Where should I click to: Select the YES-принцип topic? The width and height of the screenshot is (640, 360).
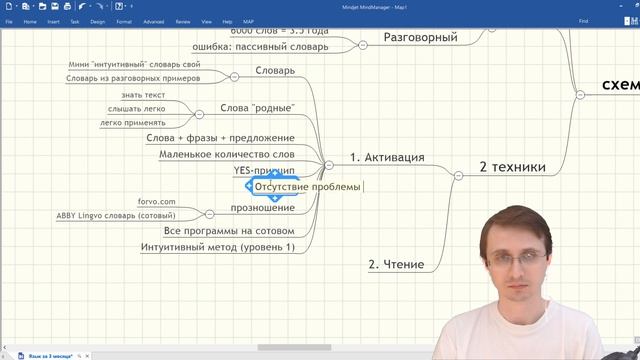tap(264, 170)
